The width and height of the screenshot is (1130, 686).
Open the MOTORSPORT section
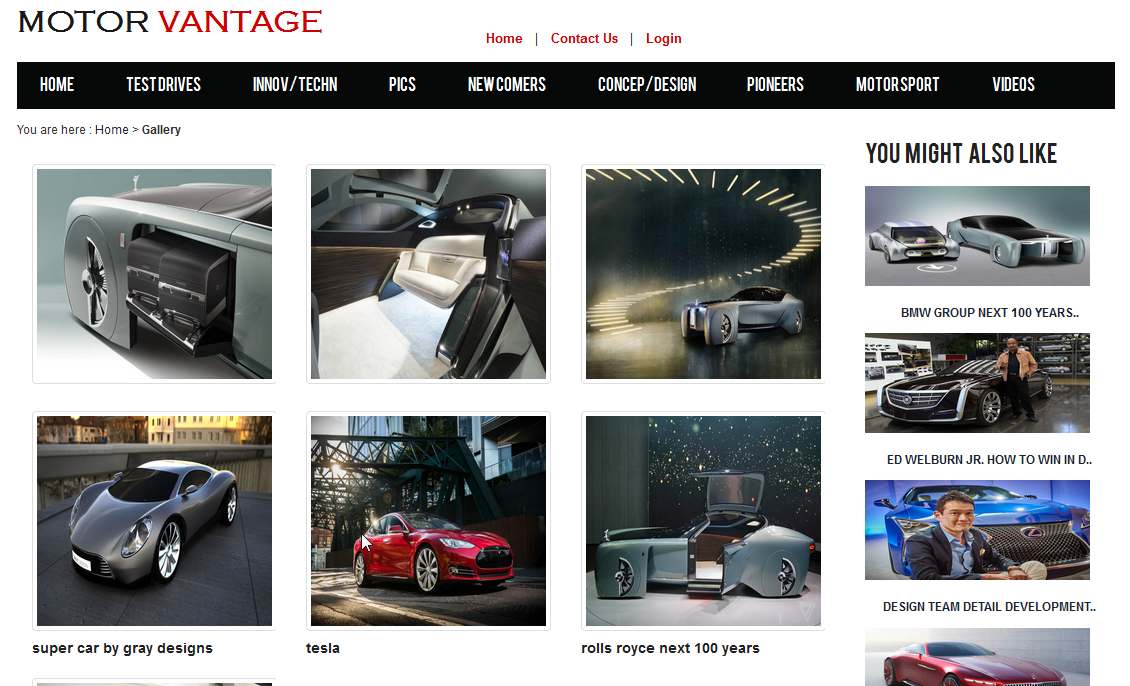tap(897, 85)
